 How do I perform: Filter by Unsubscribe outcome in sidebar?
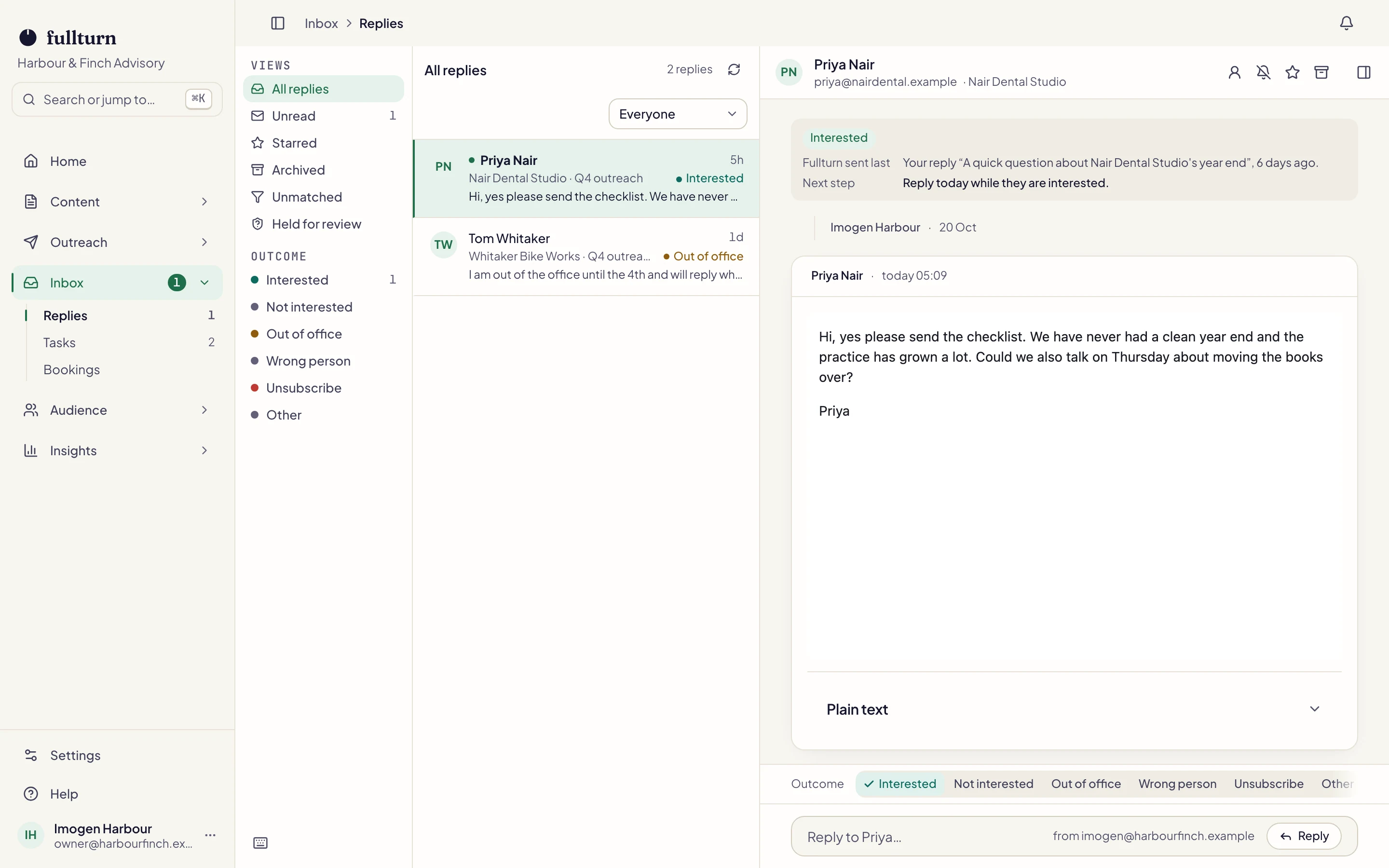(324, 388)
